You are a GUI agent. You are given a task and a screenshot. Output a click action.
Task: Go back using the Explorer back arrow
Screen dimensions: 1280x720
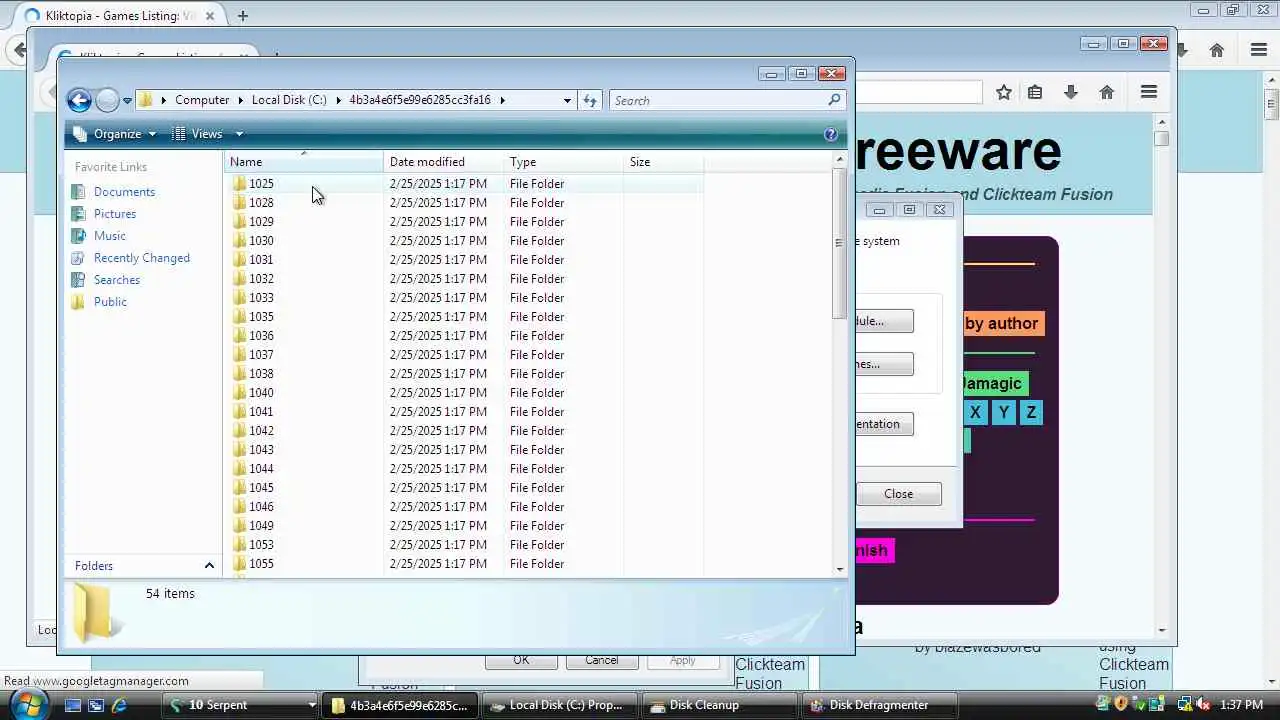79,100
